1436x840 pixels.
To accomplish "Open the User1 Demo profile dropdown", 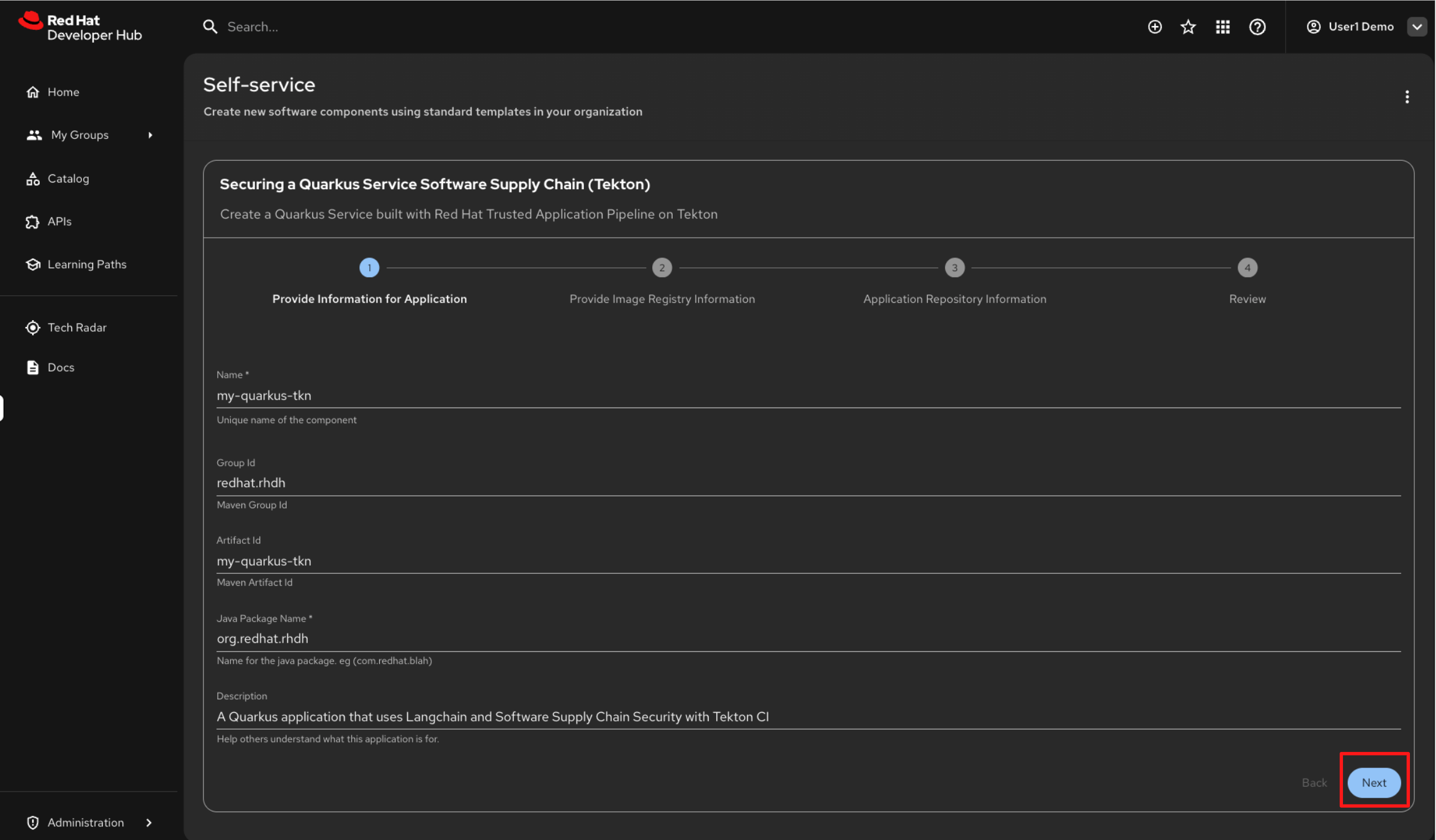I will 1417,27.
